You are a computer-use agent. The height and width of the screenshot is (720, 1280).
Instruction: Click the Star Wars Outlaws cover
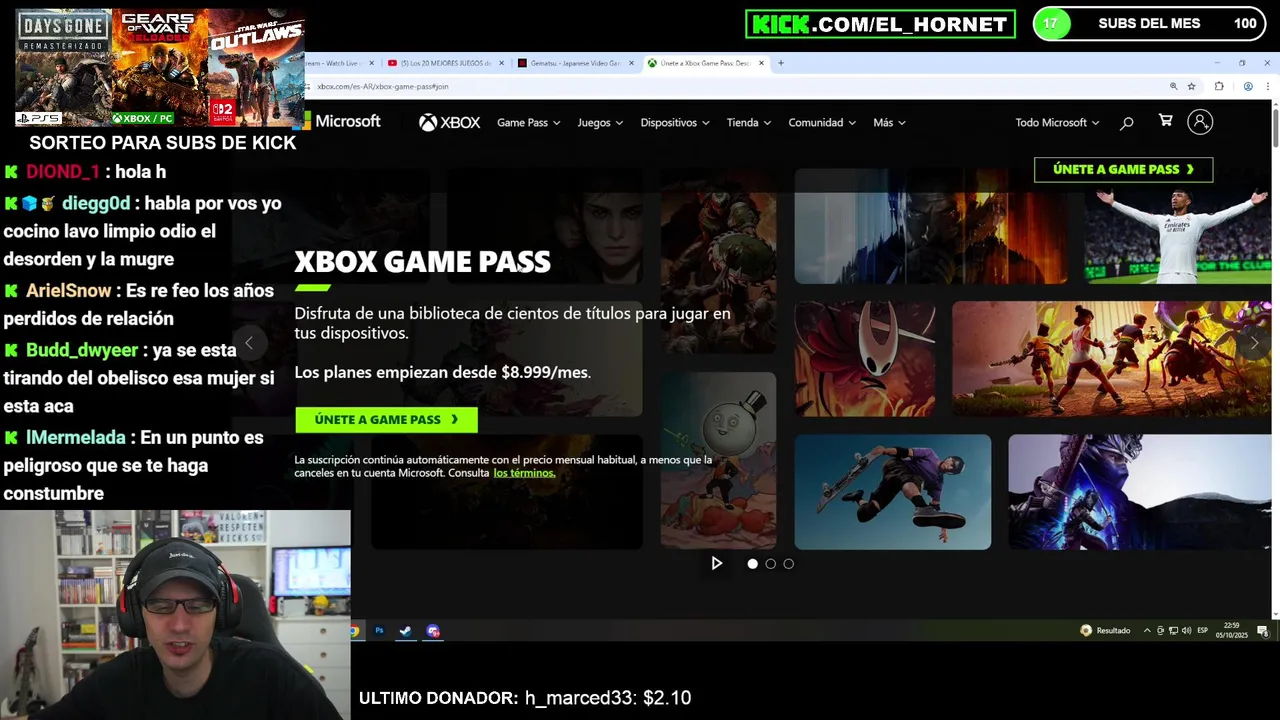point(255,68)
